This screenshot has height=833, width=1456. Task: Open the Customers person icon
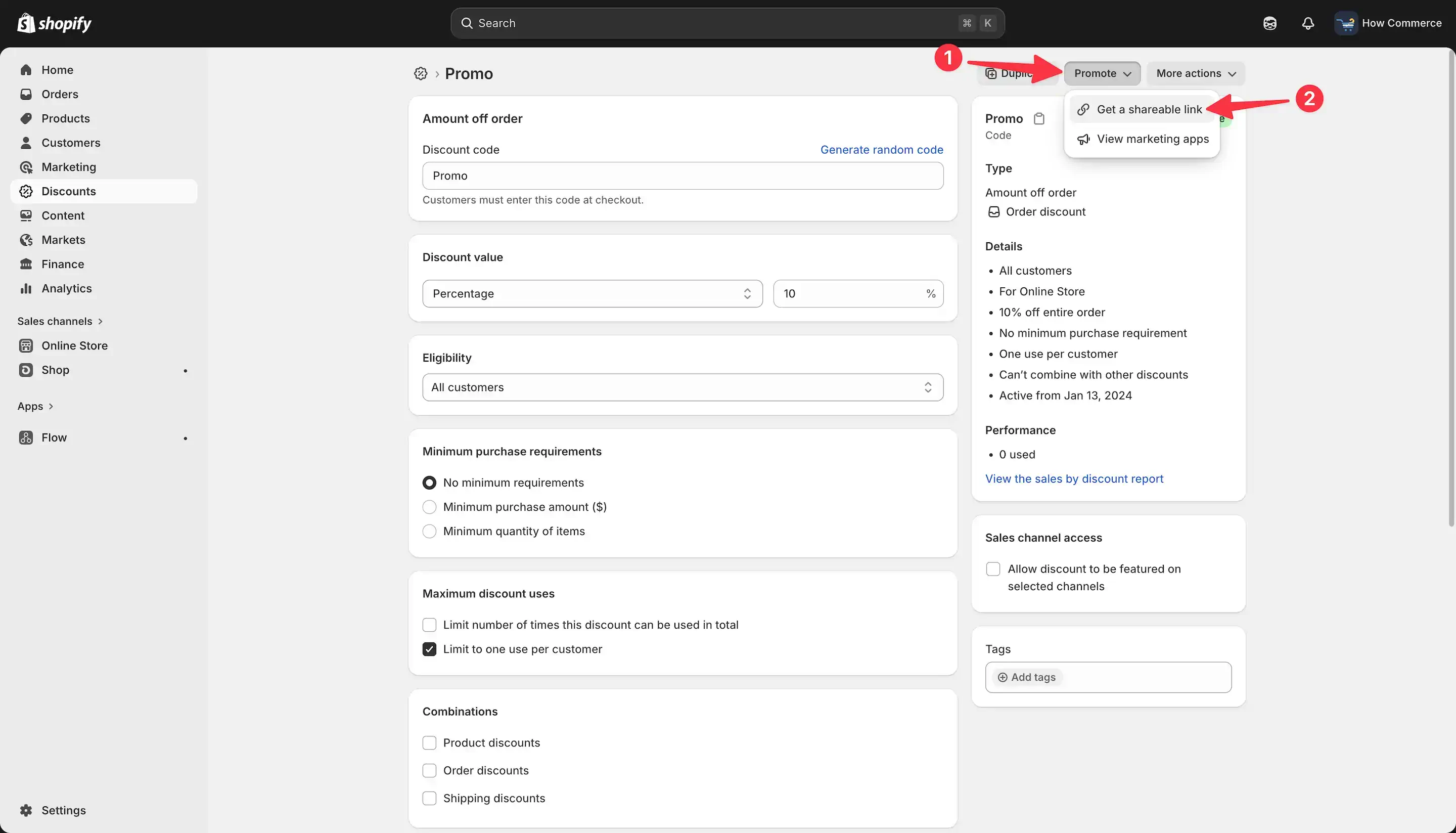coord(26,143)
